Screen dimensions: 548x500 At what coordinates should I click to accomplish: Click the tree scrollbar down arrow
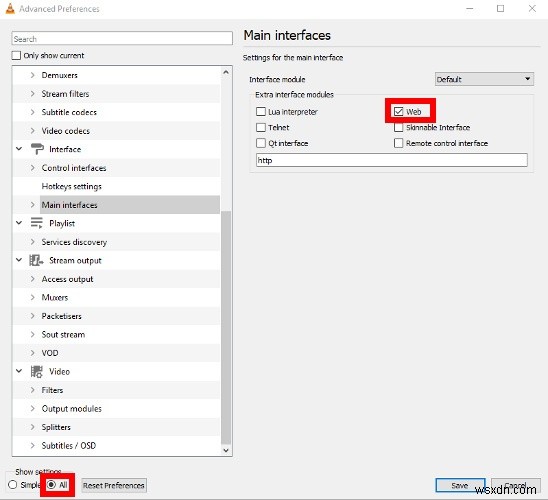226,450
